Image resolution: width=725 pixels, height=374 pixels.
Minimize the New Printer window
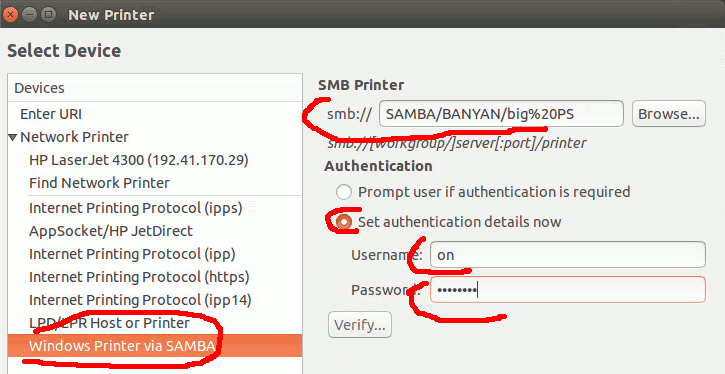pyautogui.click(x=29, y=15)
